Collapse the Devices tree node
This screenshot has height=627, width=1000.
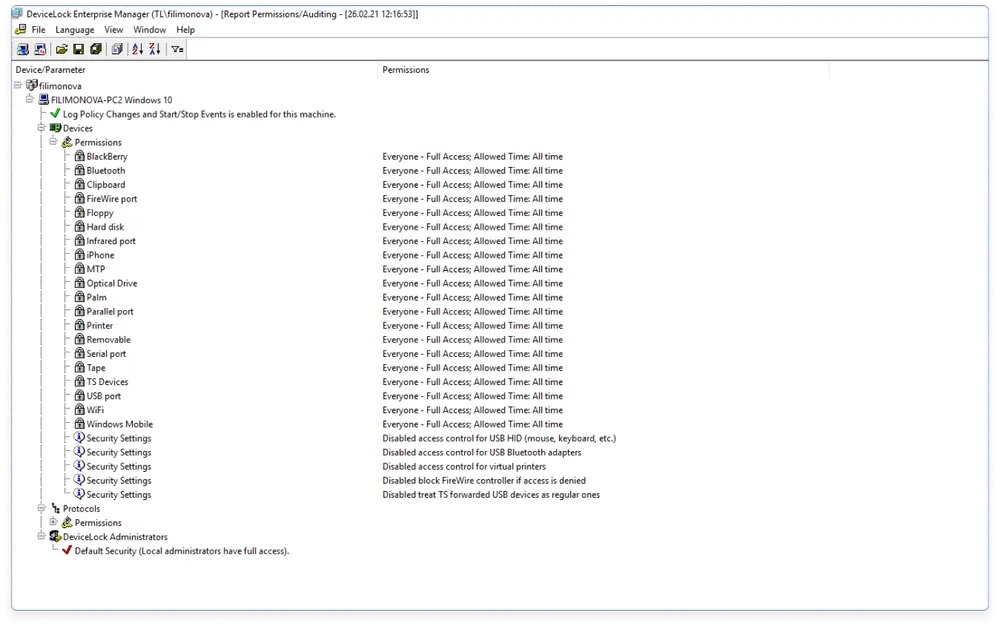pyautogui.click(x=41, y=128)
